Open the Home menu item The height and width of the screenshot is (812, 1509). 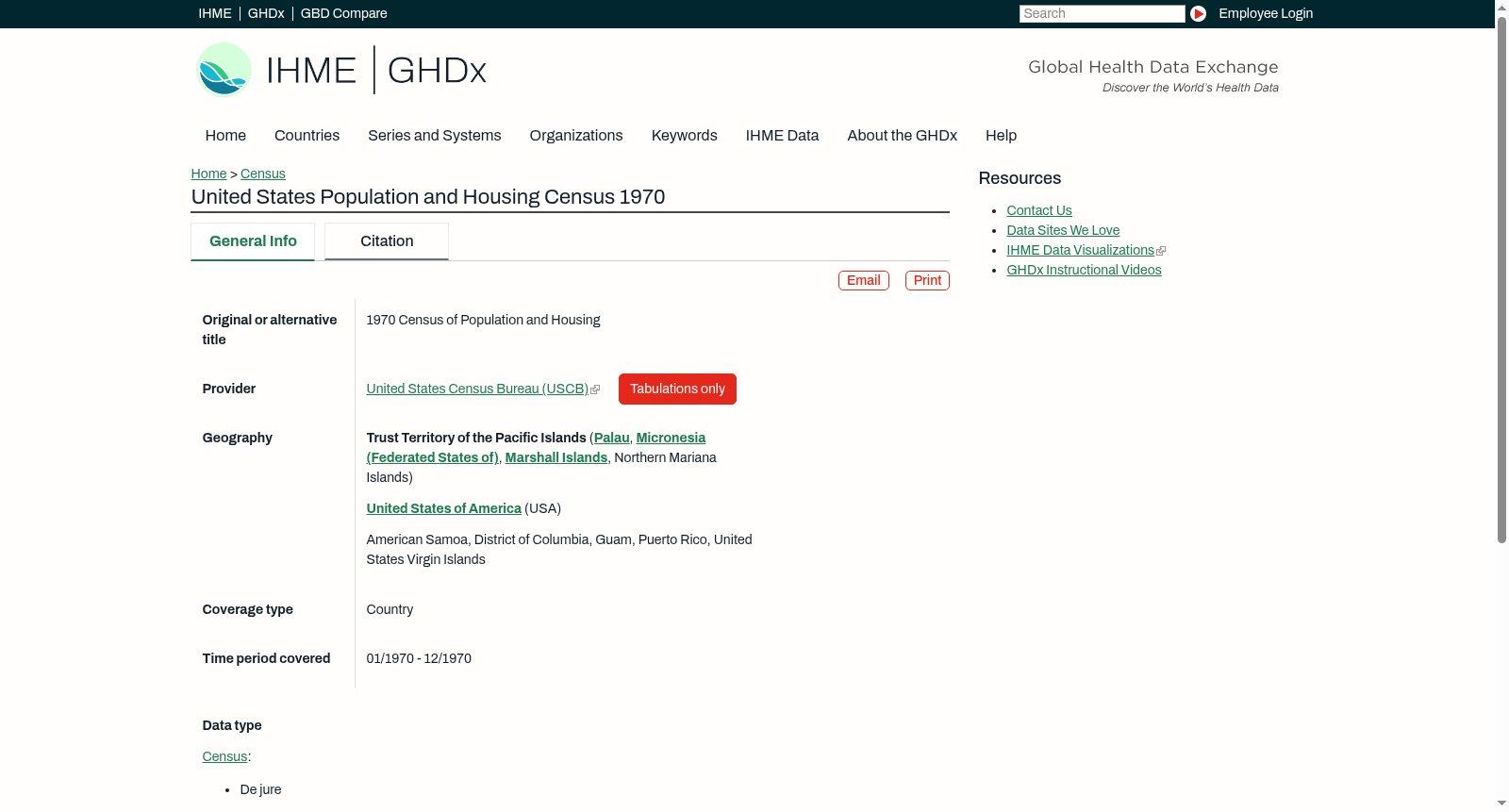click(225, 136)
